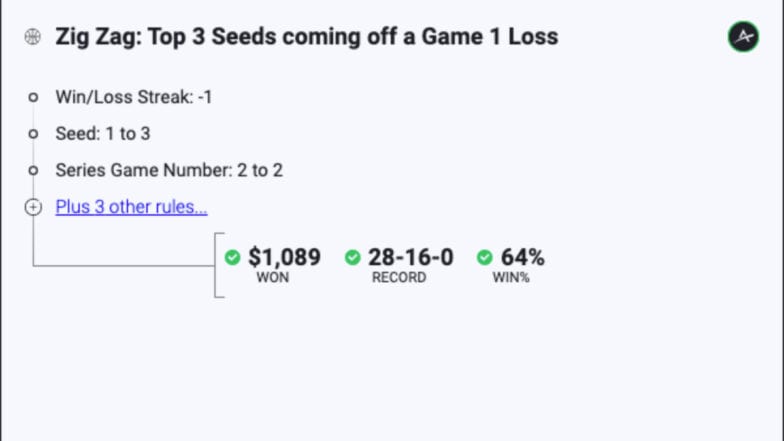
Task: Click the bullet circle beside Seed rule
Action: click(x=33, y=134)
